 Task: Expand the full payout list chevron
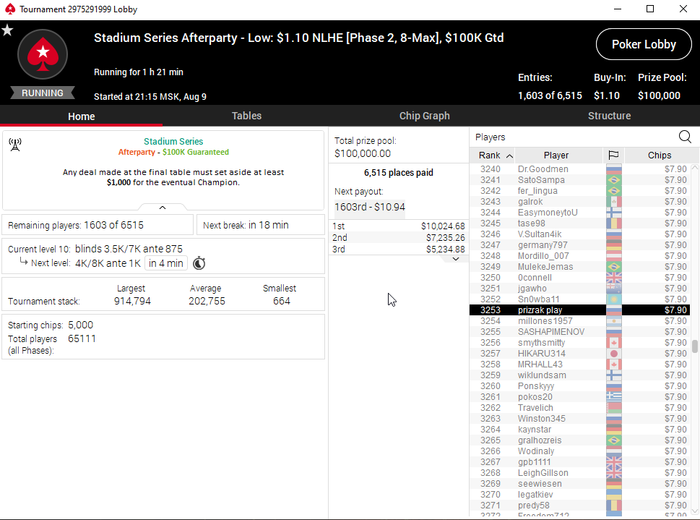[456, 258]
